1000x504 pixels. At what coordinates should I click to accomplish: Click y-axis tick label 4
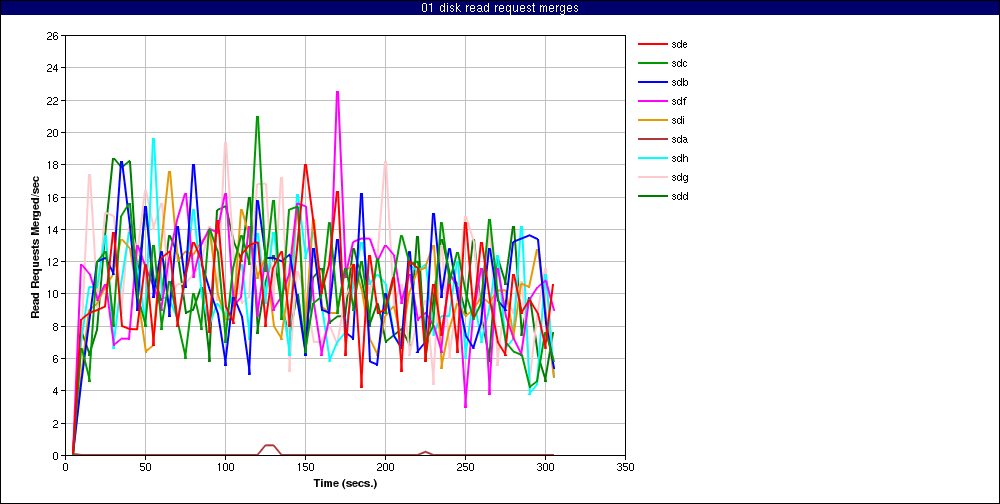(x=55, y=390)
